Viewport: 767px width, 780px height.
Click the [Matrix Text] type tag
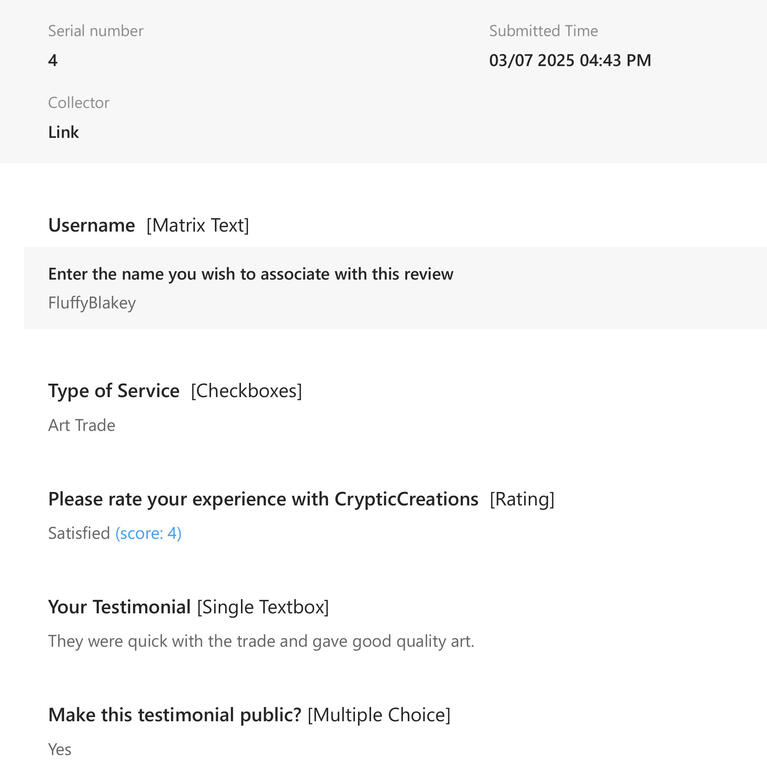[x=198, y=225]
